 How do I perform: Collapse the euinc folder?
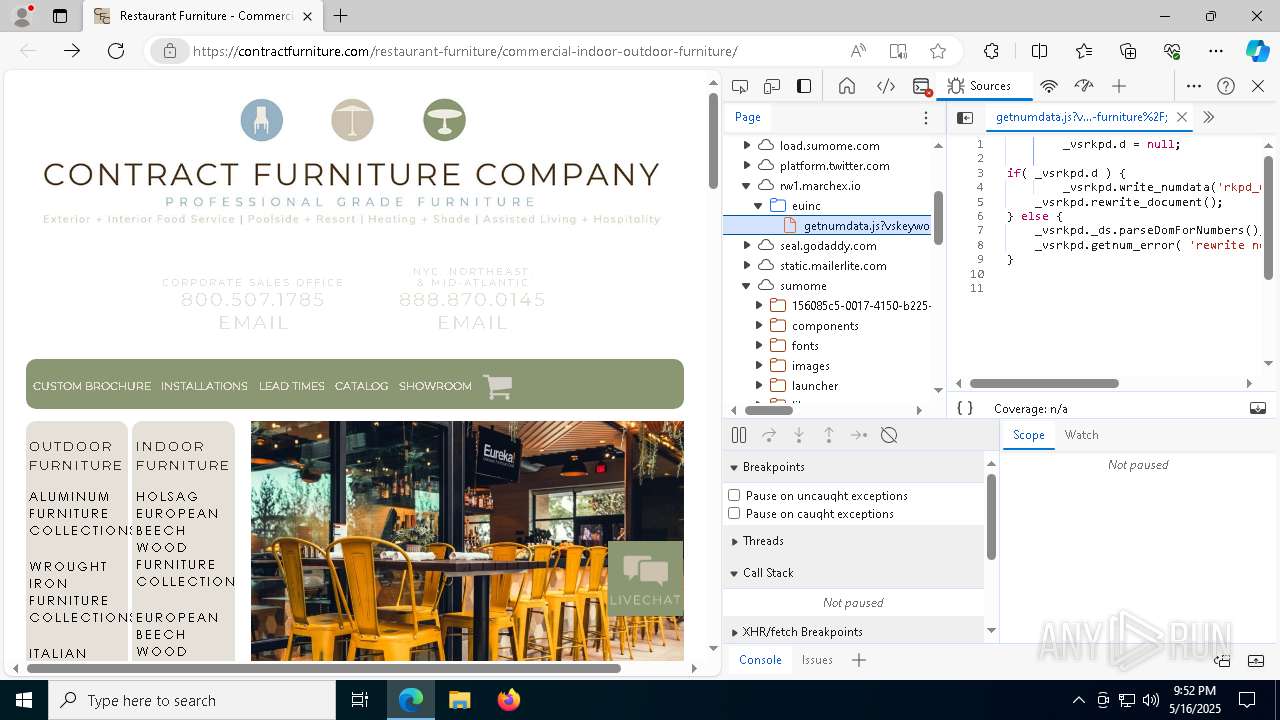pos(758,206)
